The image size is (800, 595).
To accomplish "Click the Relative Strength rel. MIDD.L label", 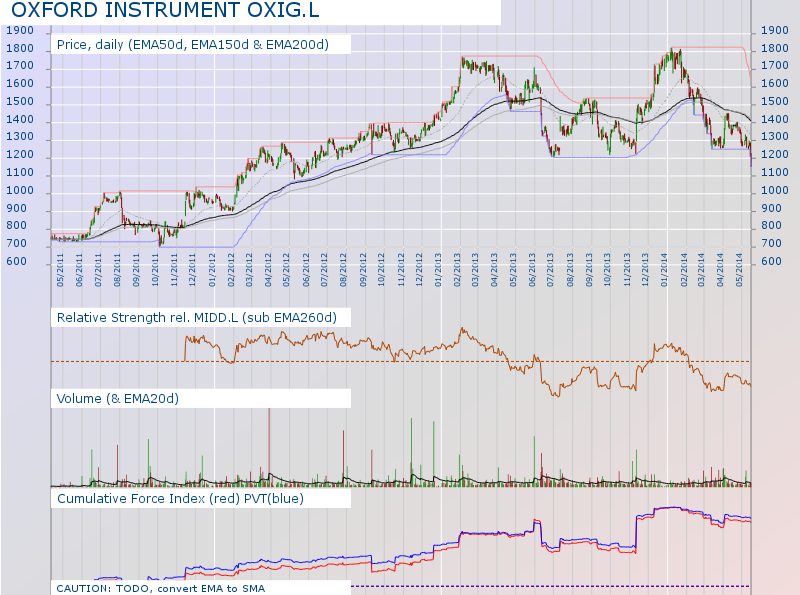I will pos(197,318).
